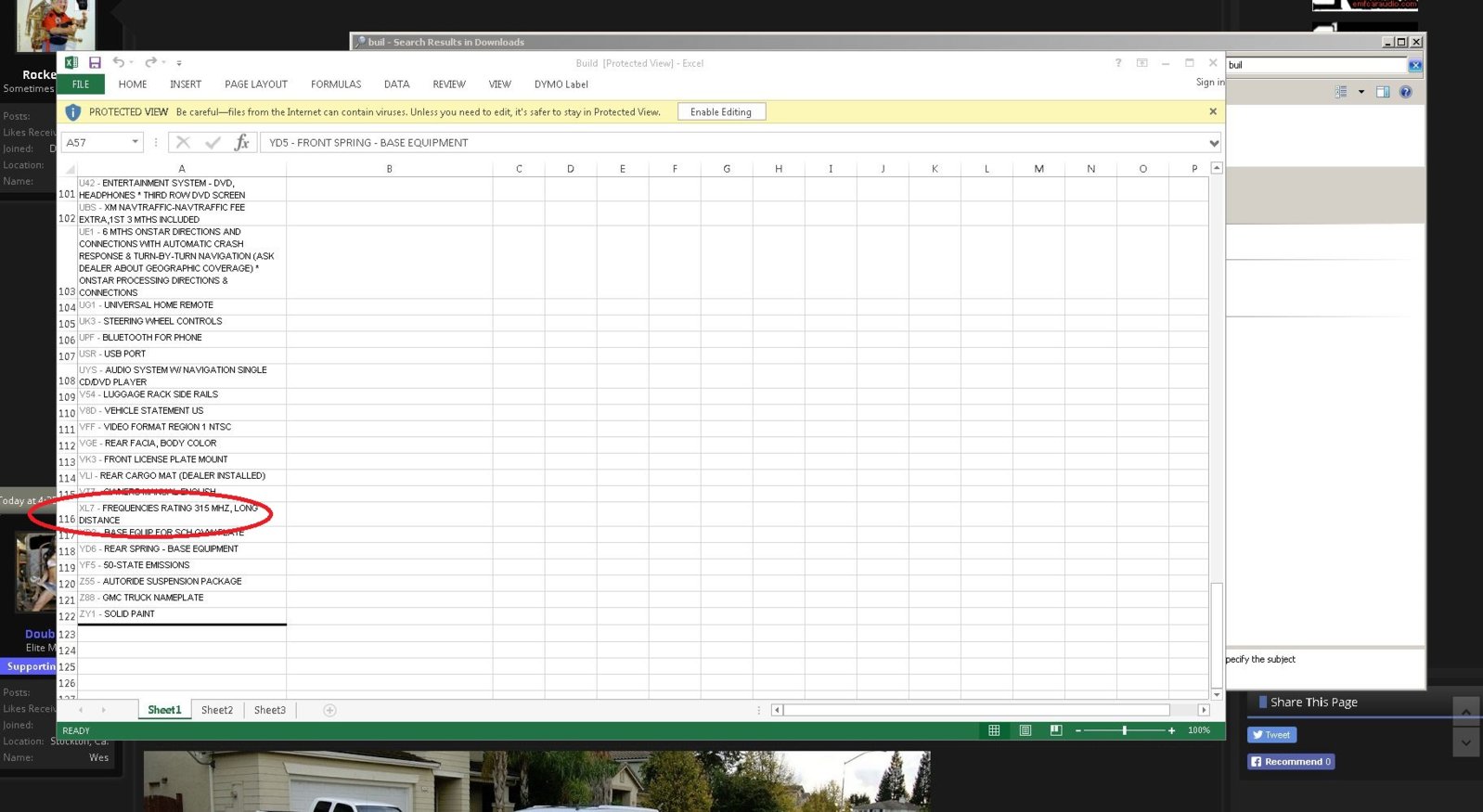Click the Enter formula checkmark icon
The image size is (1483, 812).
coord(213,142)
